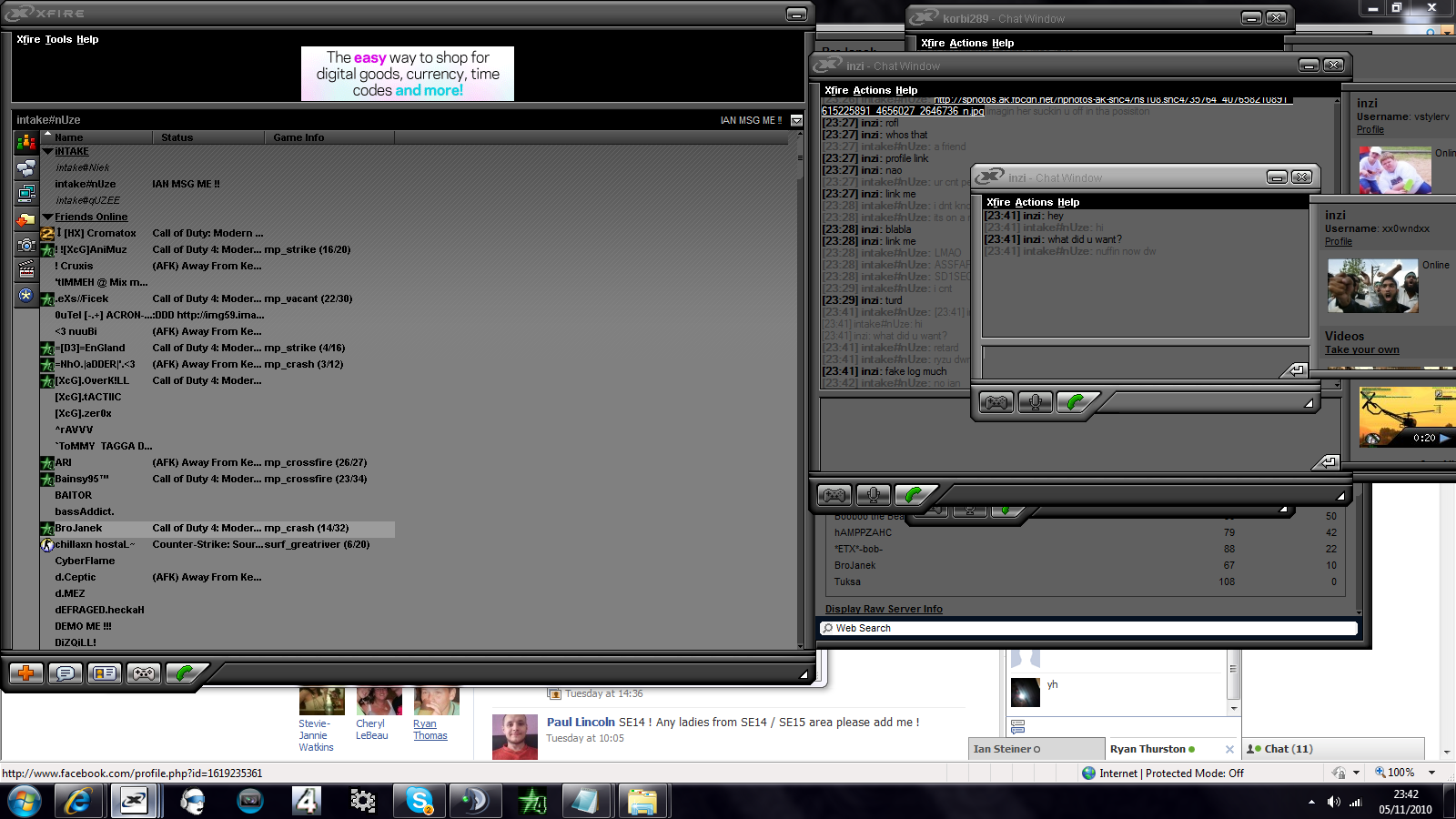Collapse the iNTAKE group

[x=47, y=151]
